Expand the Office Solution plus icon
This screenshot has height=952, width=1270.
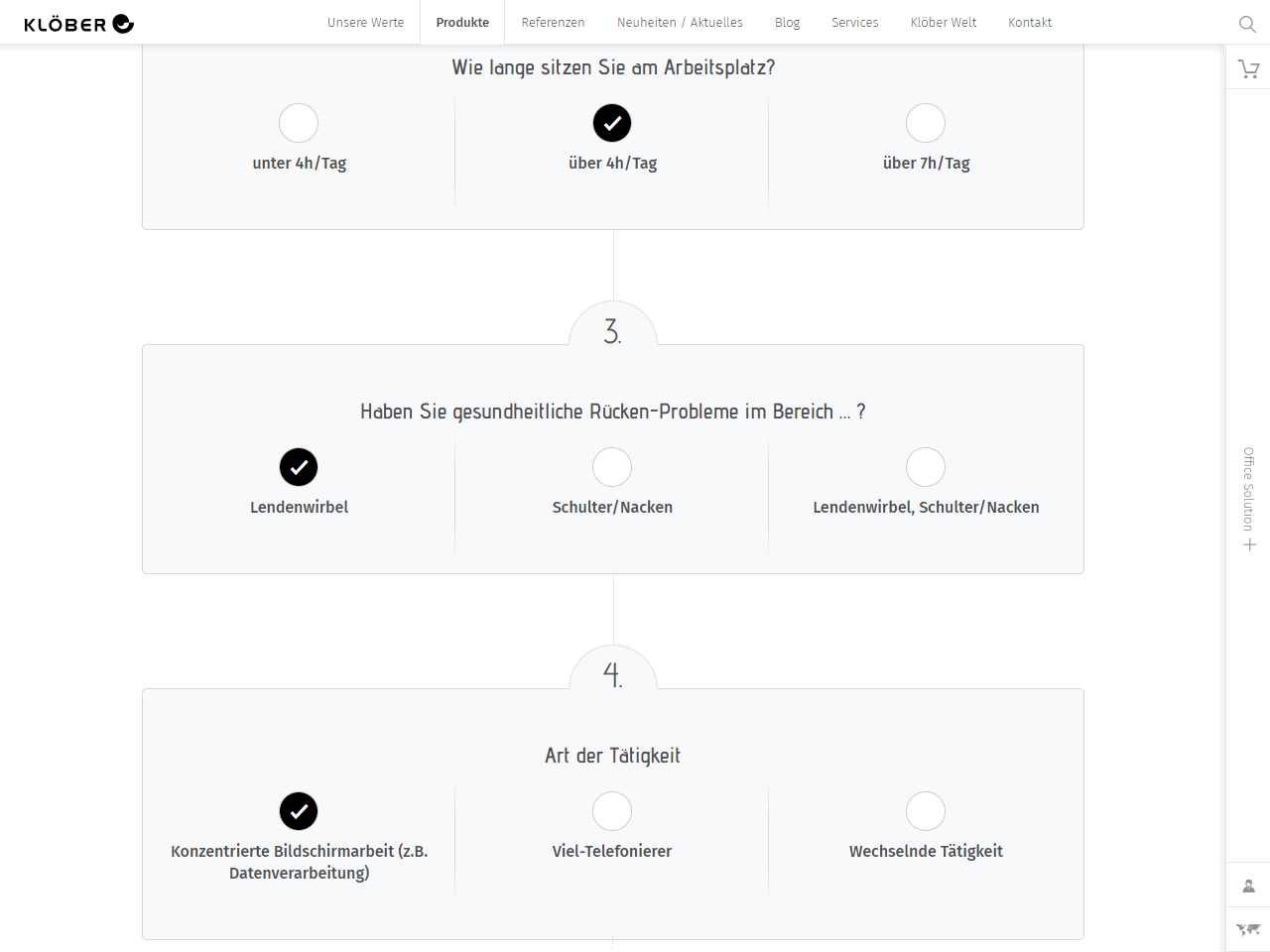[1249, 544]
